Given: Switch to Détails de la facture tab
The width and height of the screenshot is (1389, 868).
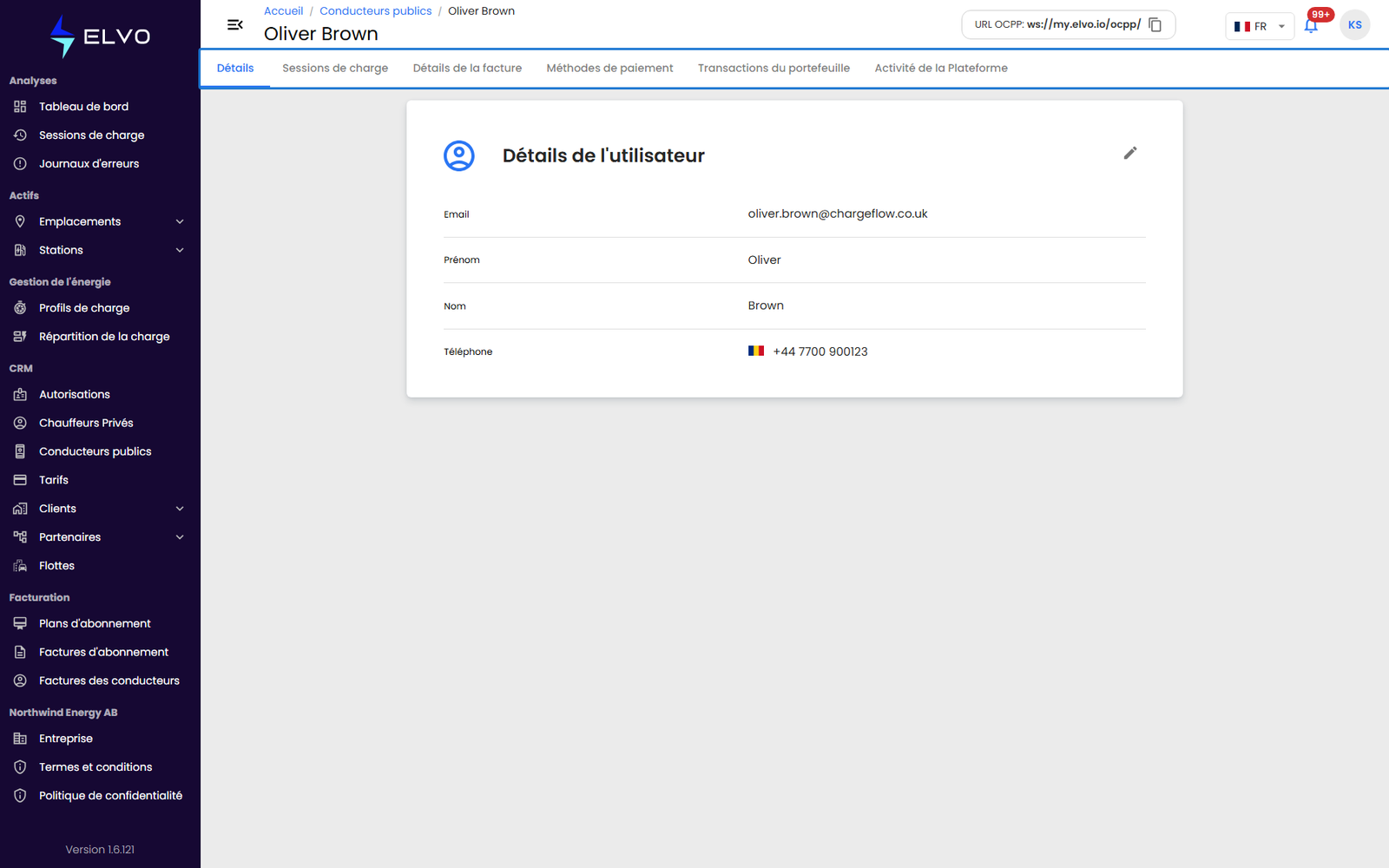Looking at the screenshot, I should click(467, 69).
